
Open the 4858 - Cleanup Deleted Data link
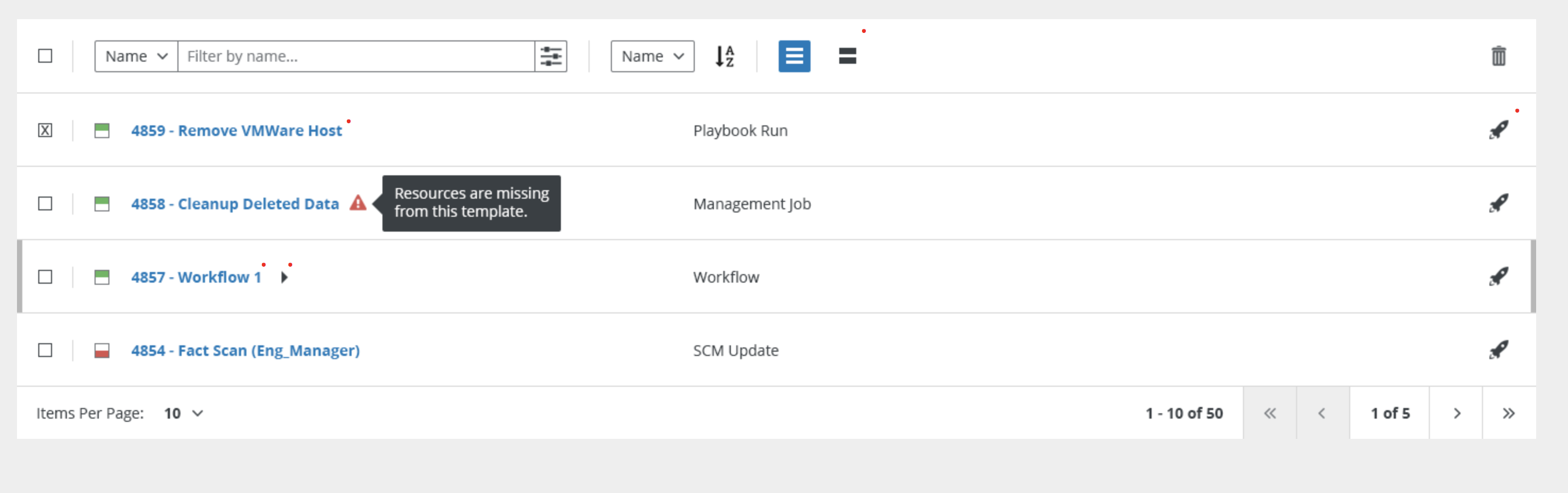tap(235, 203)
